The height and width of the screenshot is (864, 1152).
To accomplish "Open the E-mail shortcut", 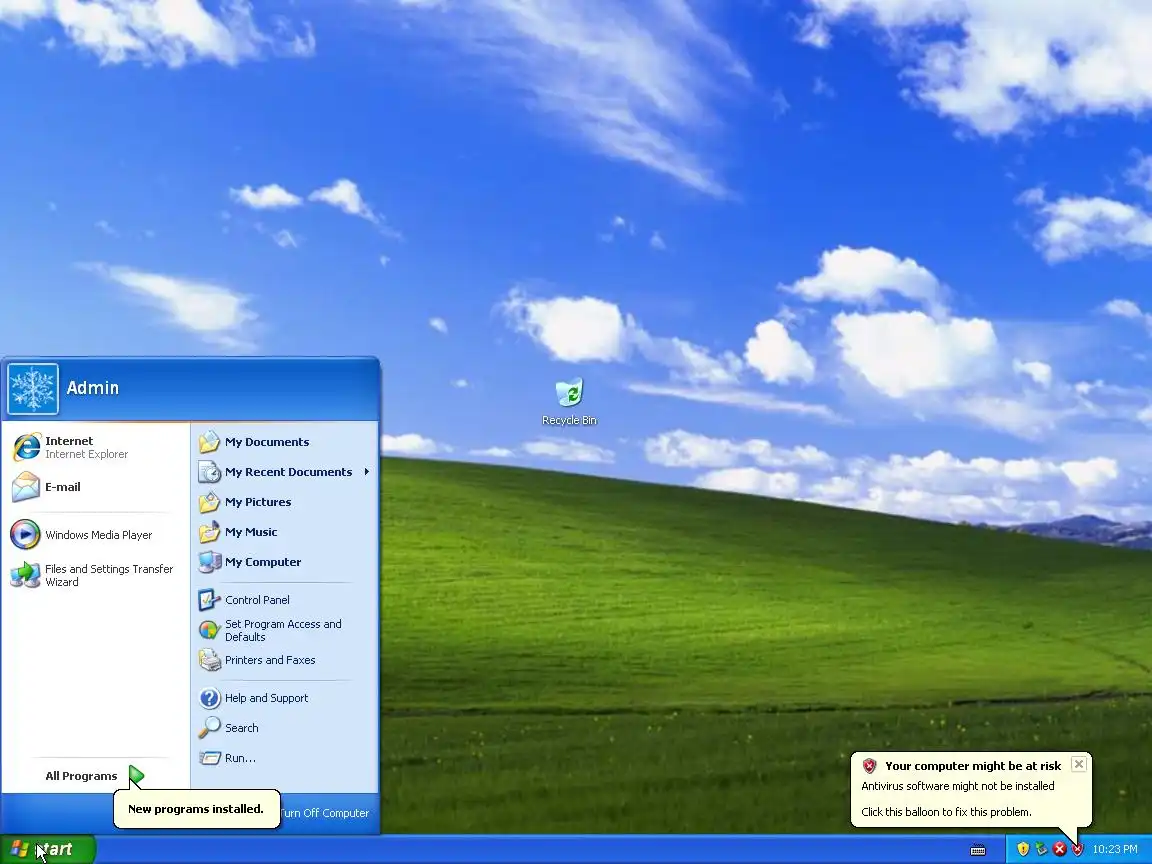I will click(x=96, y=486).
